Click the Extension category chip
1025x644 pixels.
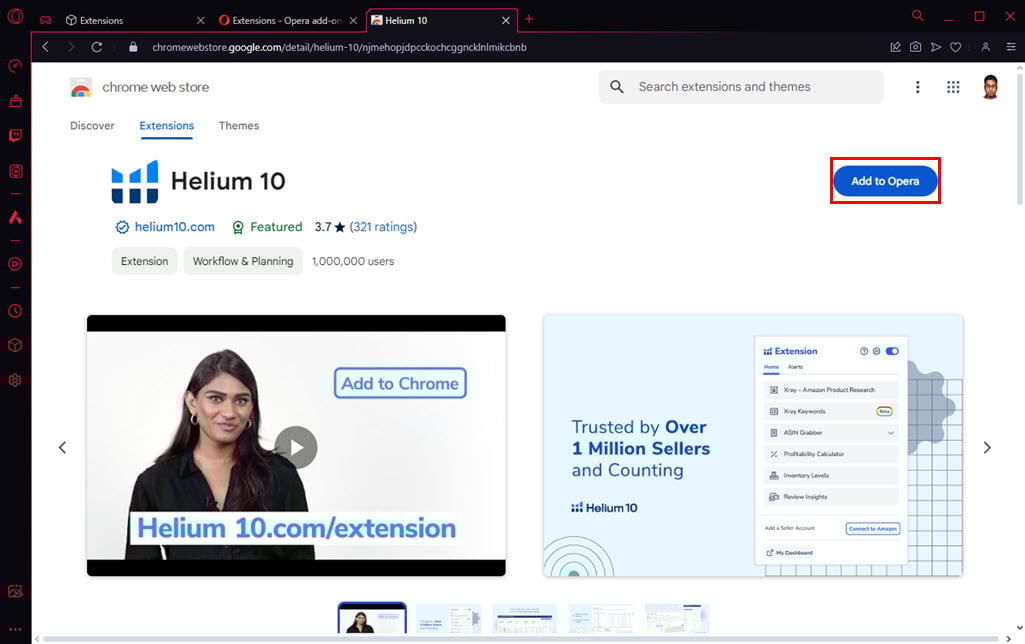tap(144, 261)
